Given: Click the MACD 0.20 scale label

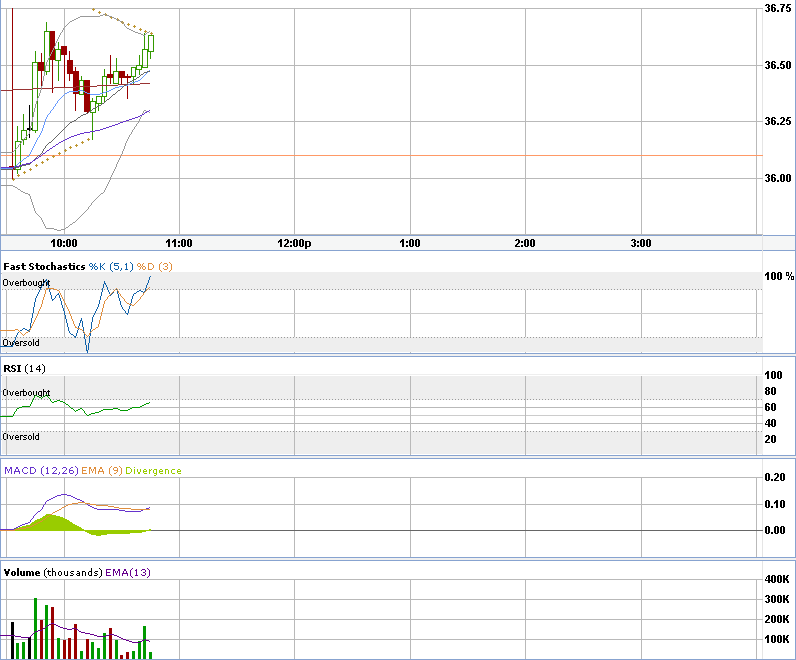Looking at the screenshot, I should [775, 477].
